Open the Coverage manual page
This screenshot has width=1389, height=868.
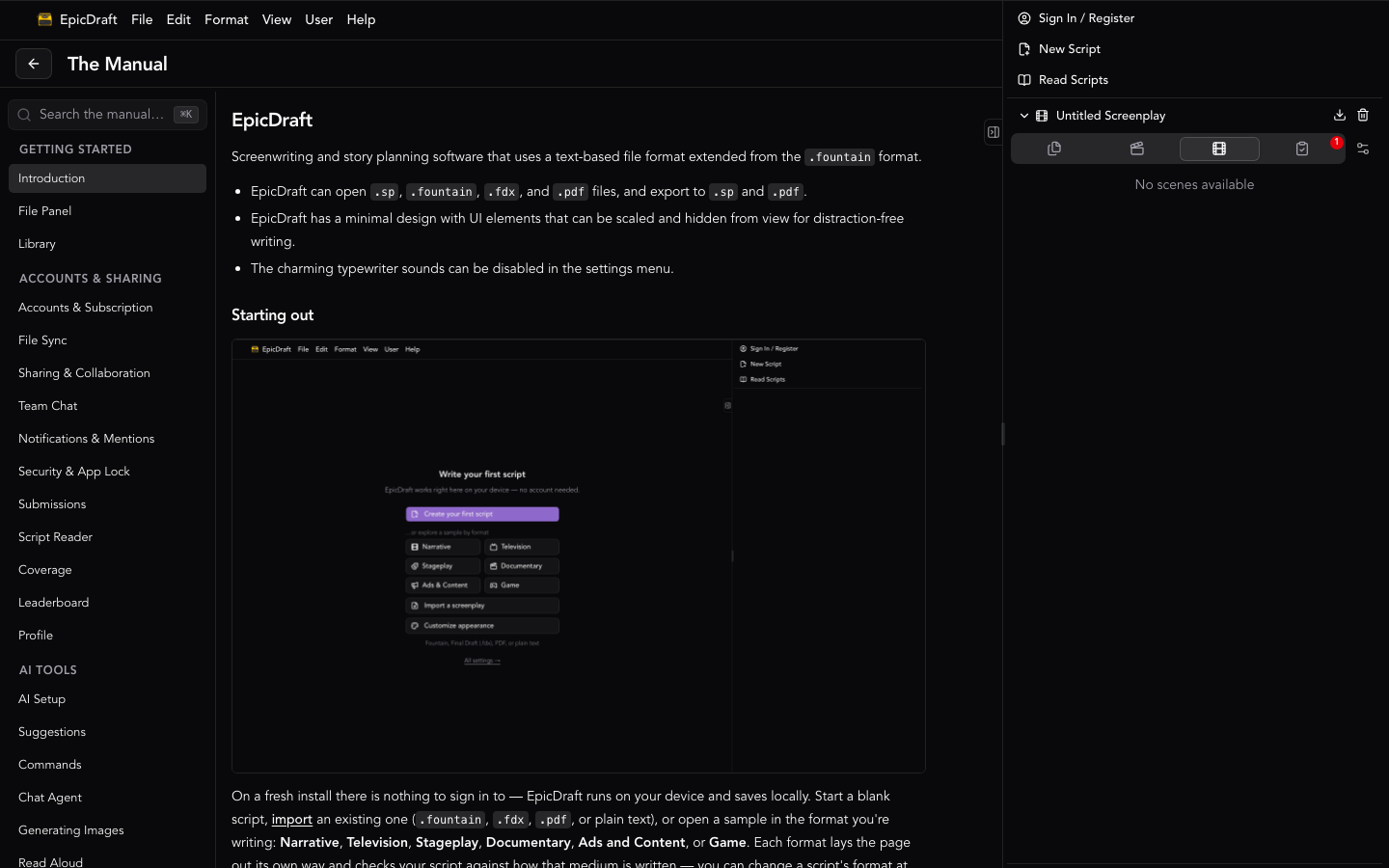[107, 570]
